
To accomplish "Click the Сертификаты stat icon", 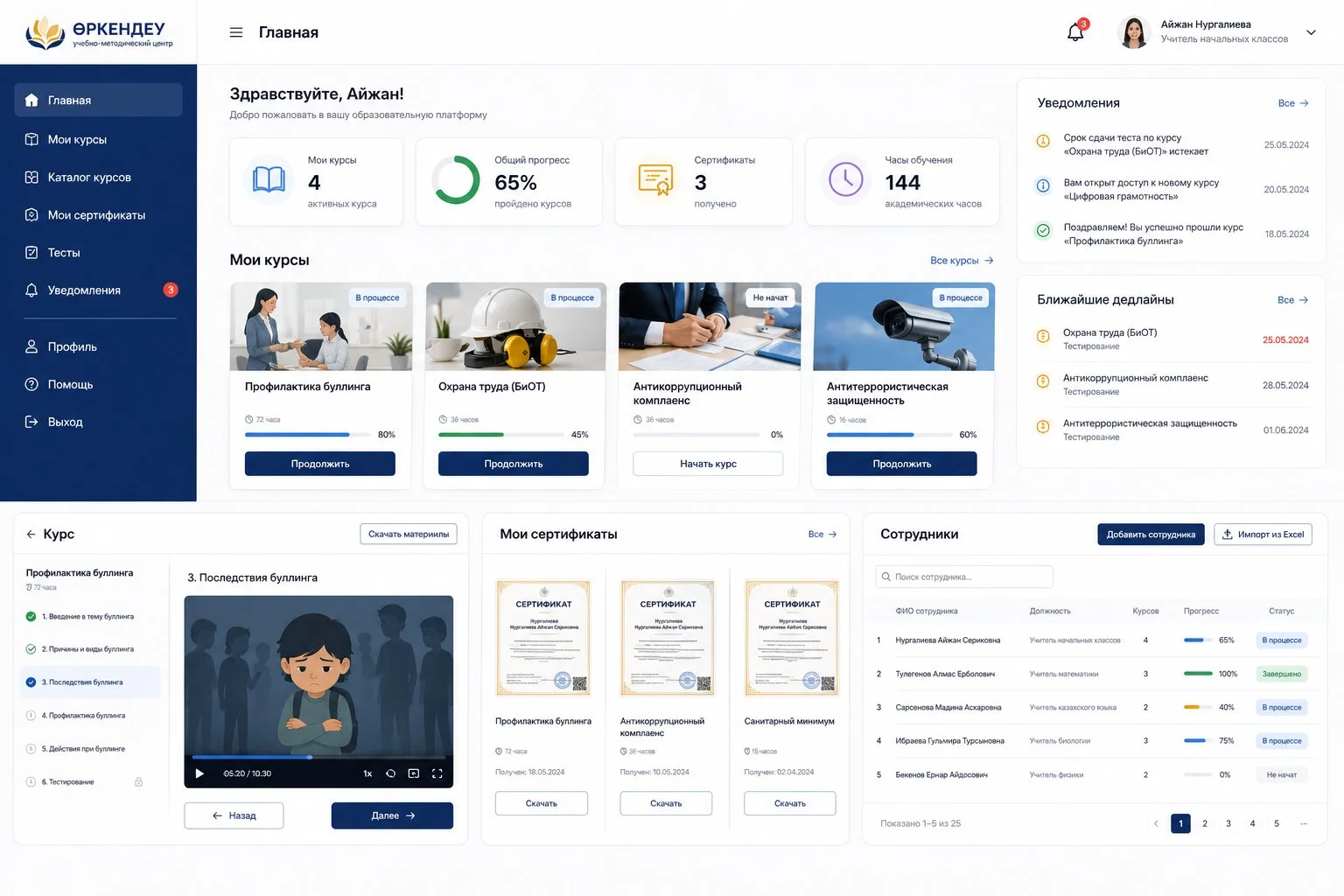I will [655, 179].
